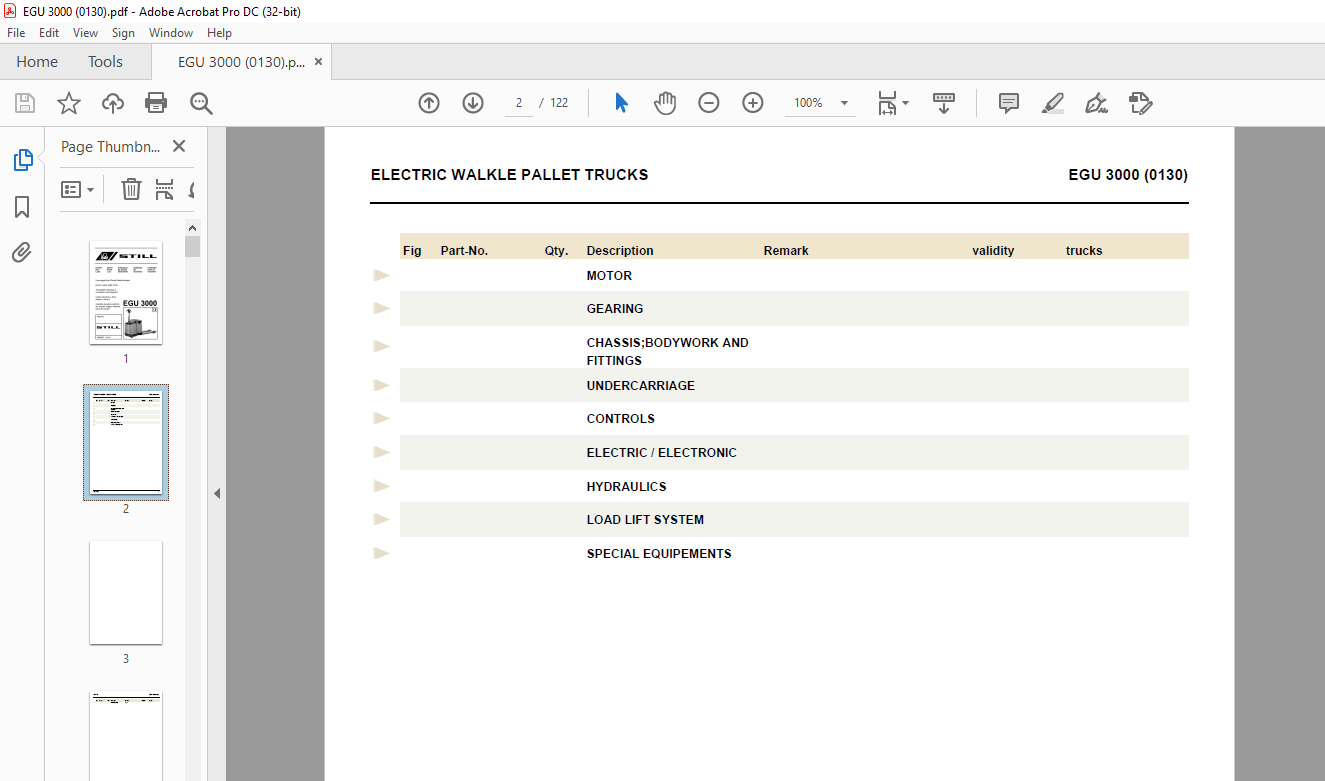1325x781 pixels.
Task: Open the thumbnails options dropdown menu
Action: (78, 189)
